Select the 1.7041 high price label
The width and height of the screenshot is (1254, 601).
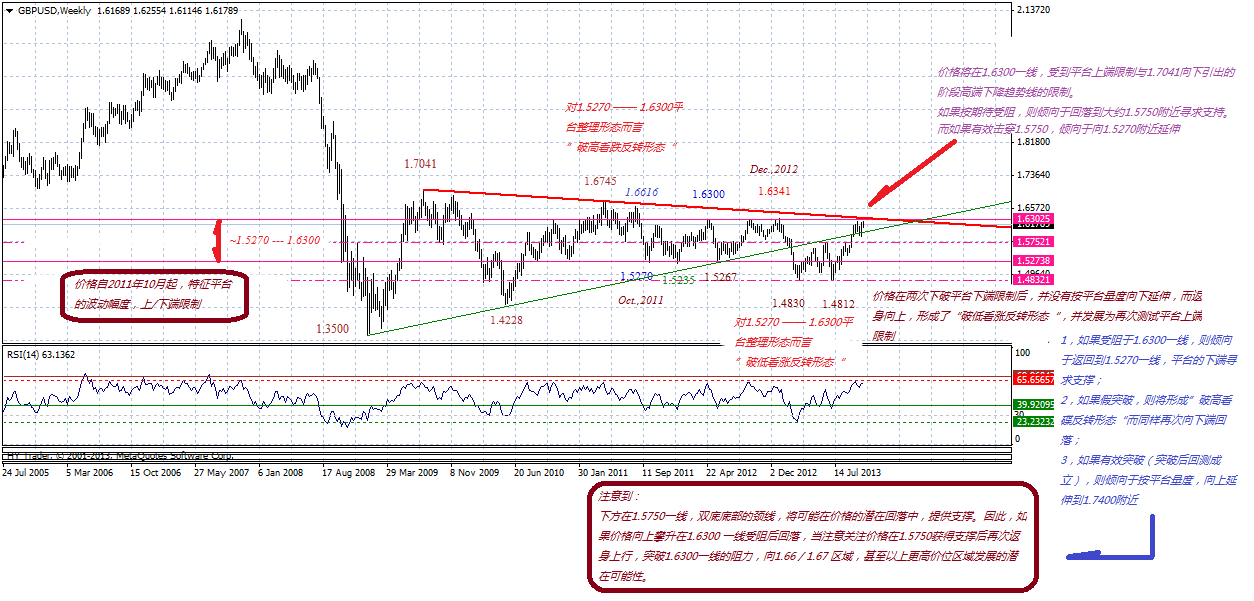click(421, 164)
